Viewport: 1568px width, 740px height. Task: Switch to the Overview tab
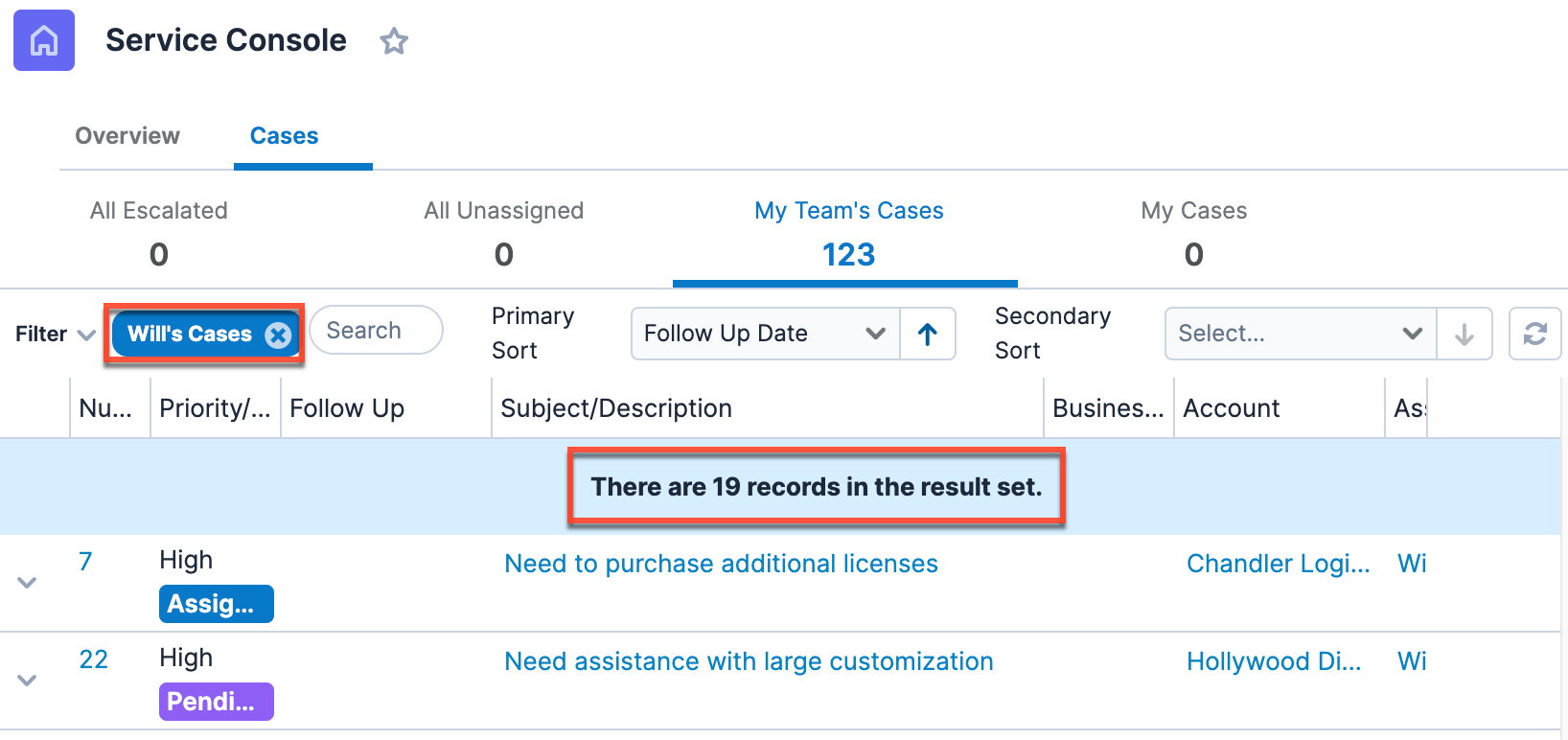[127, 136]
